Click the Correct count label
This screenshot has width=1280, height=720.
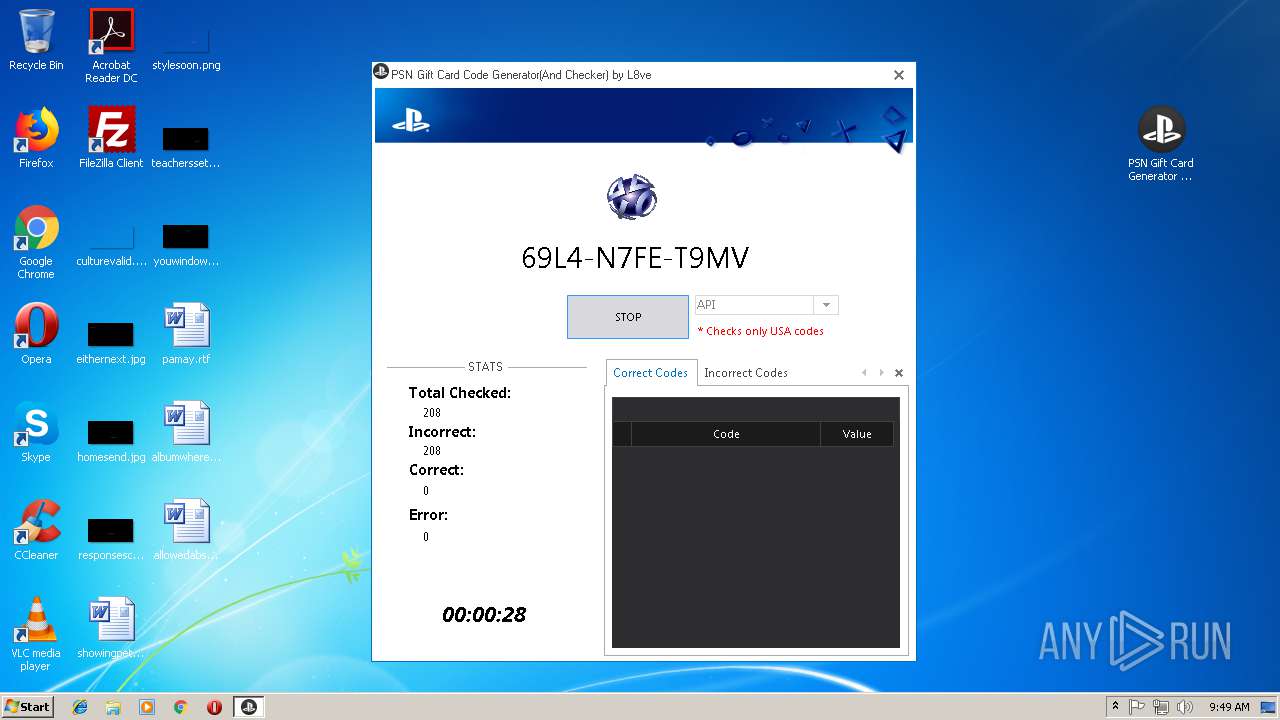pyautogui.click(x=436, y=470)
